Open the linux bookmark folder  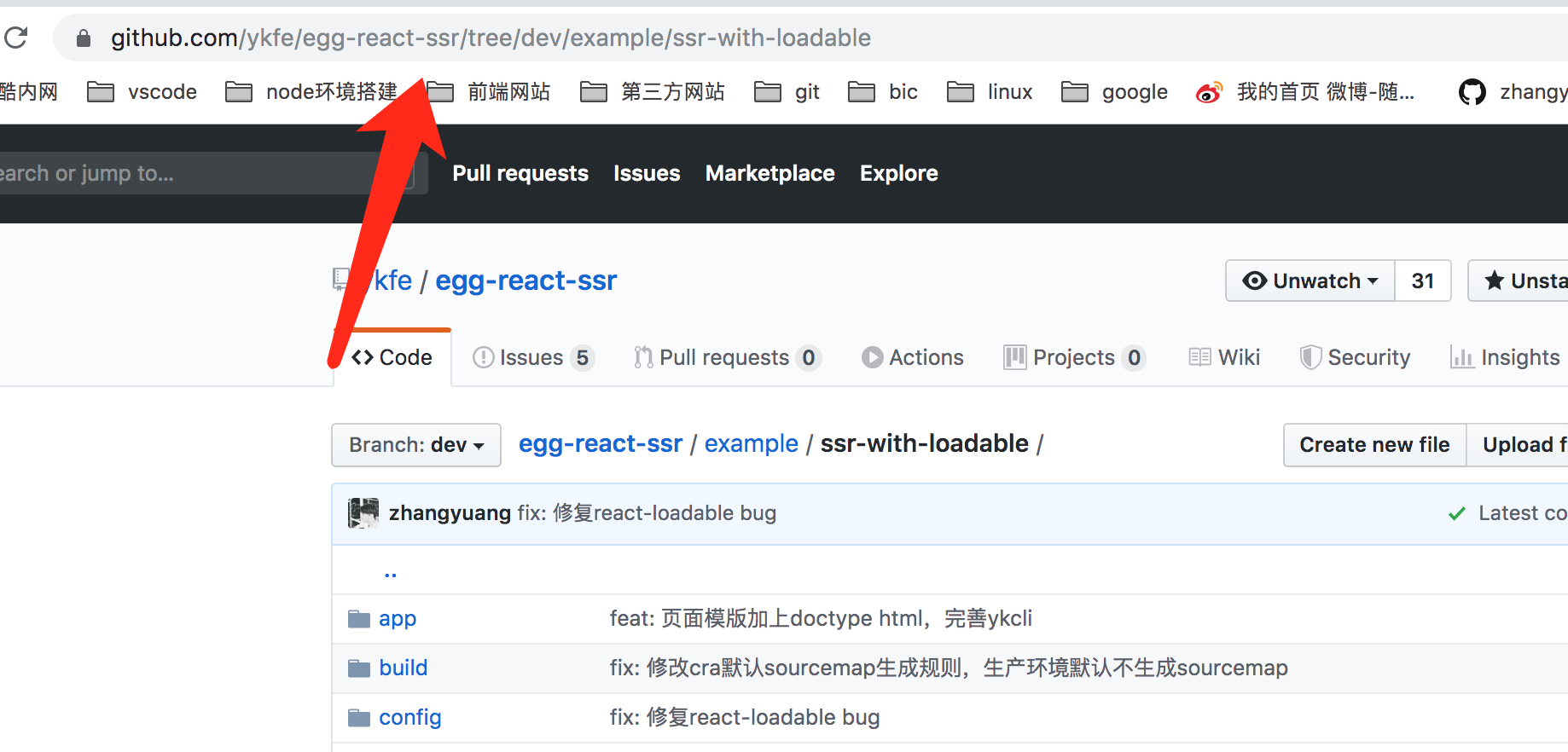pos(990,91)
